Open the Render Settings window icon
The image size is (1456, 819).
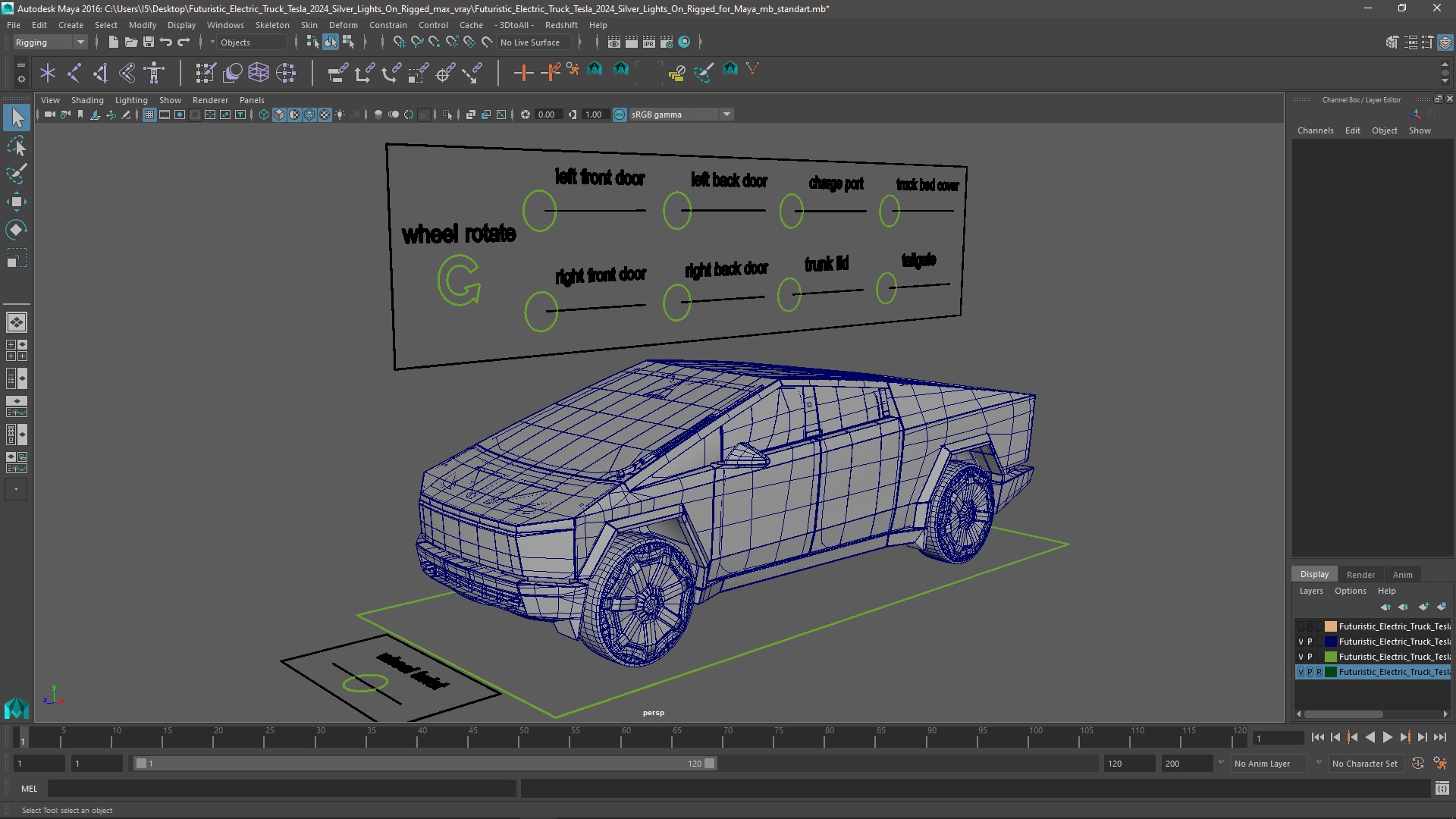click(x=666, y=42)
